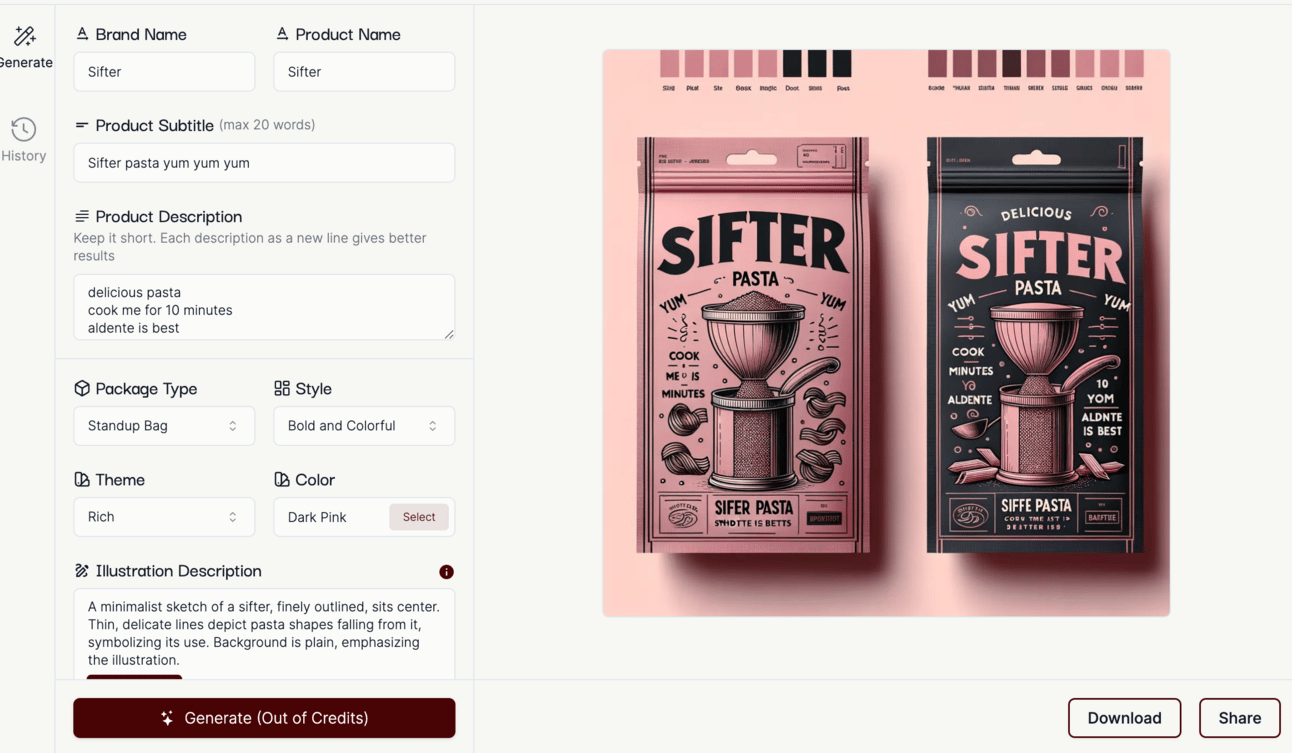Viewport: 1292px width, 753px height.
Task: Share the generated design
Action: 1239,718
